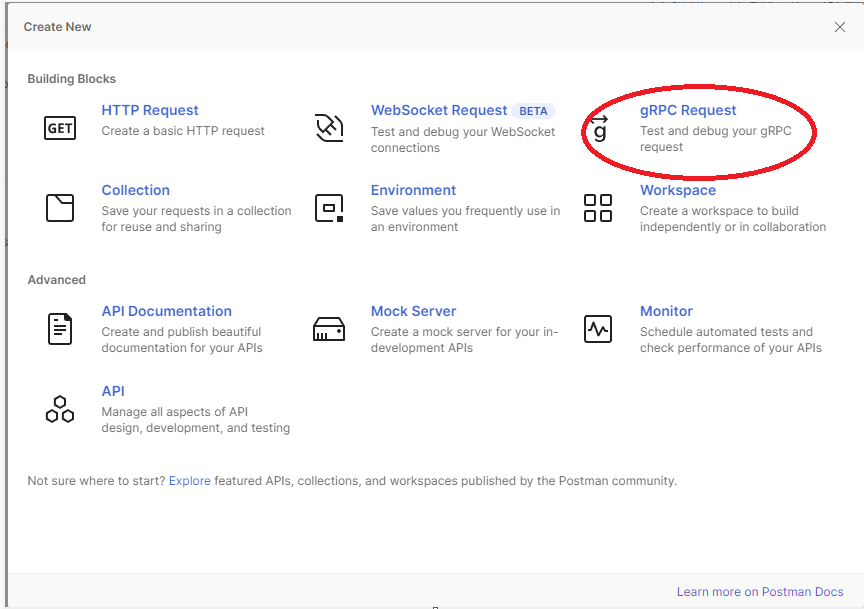Viewport: 864px width, 609px height.
Task: Follow the Explore link
Action: [190, 481]
